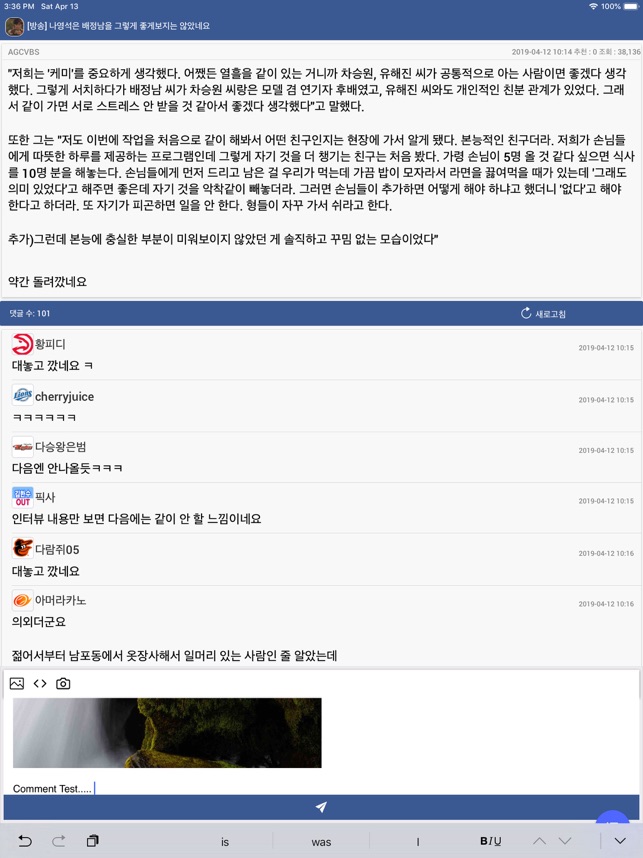Tap the keyboard redo arrow icon
Screen dimensions: 643x858
click(59, 841)
